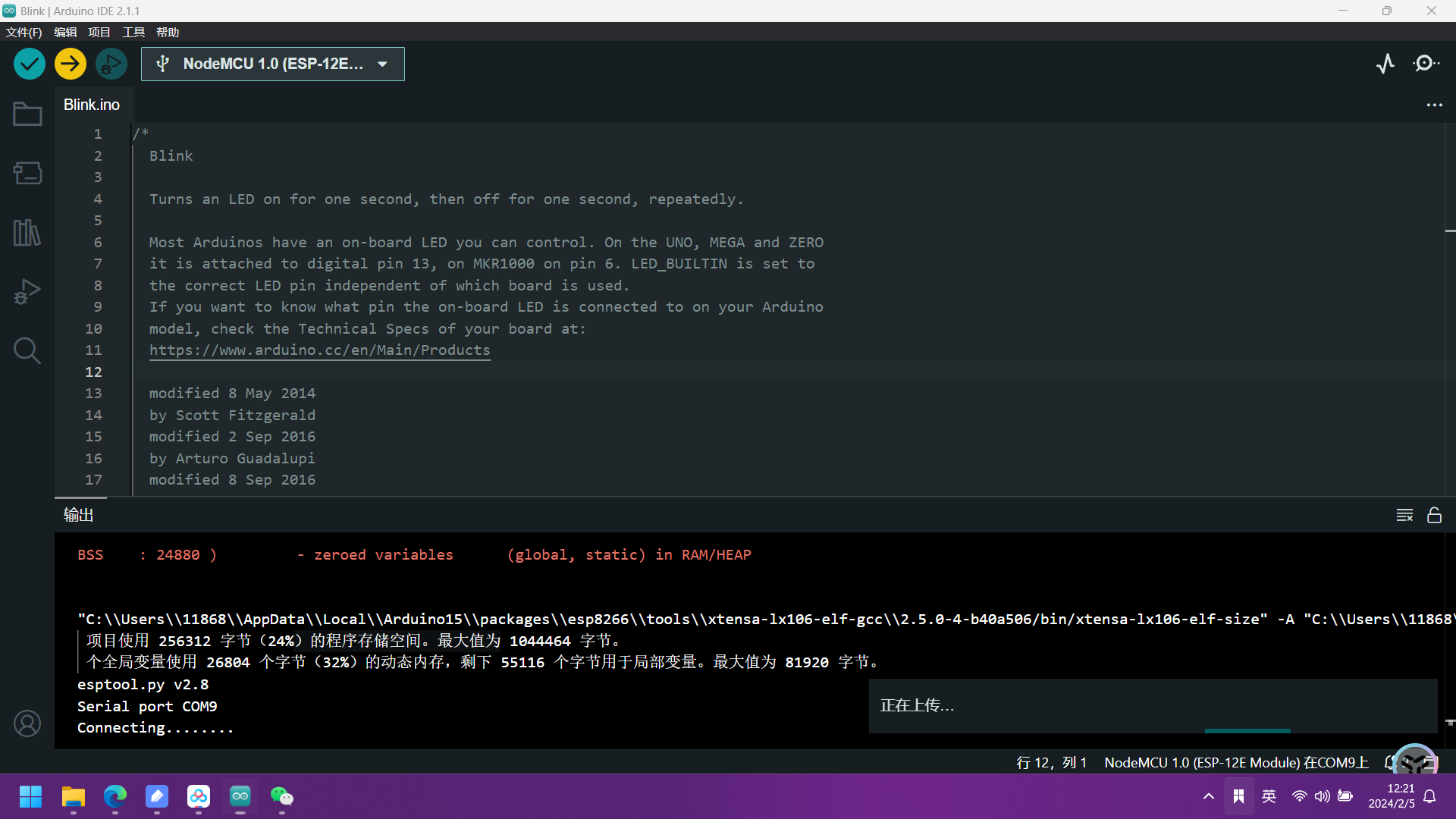Open the Sketchbook folder sidebar icon
The image size is (1456, 819).
pyautogui.click(x=27, y=114)
